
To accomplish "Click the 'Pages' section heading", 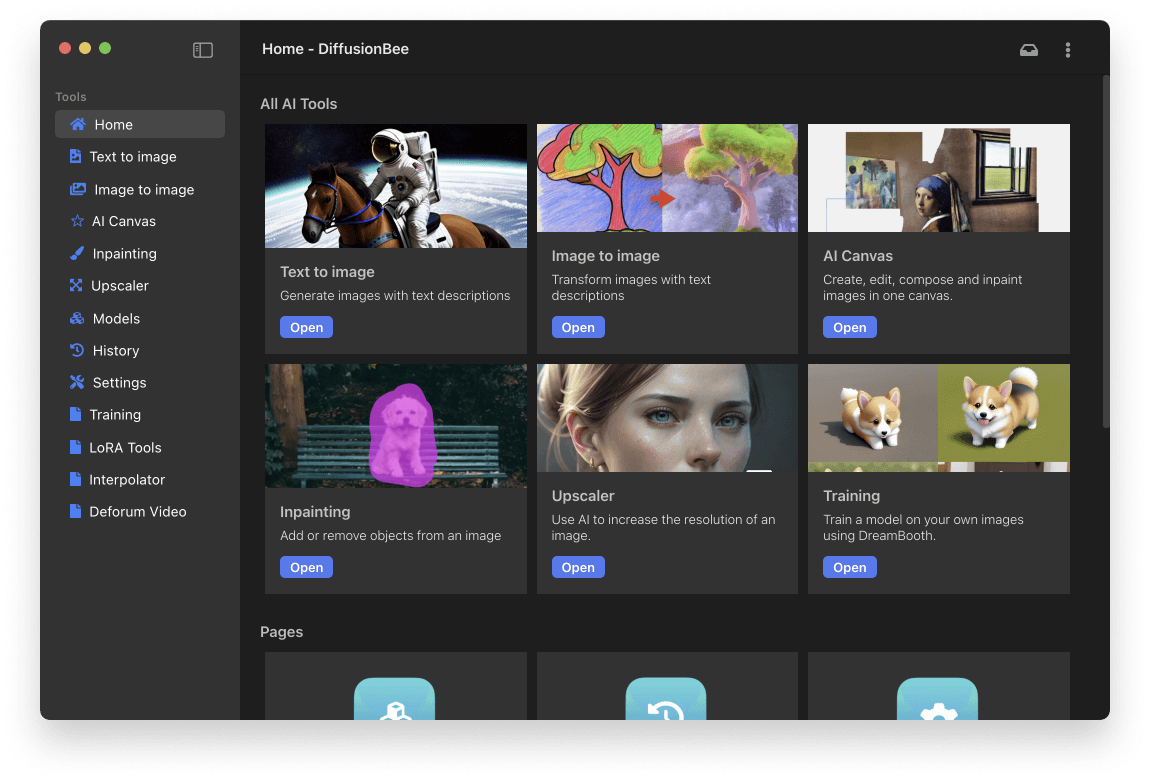I will pyautogui.click(x=282, y=632).
